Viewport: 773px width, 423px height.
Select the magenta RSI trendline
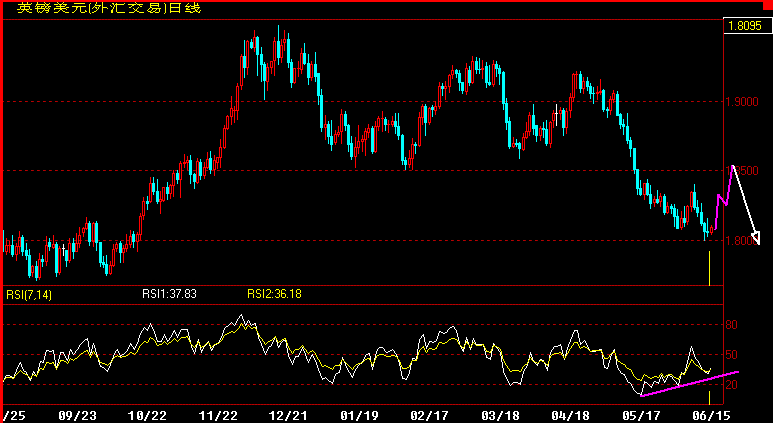pos(689,384)
